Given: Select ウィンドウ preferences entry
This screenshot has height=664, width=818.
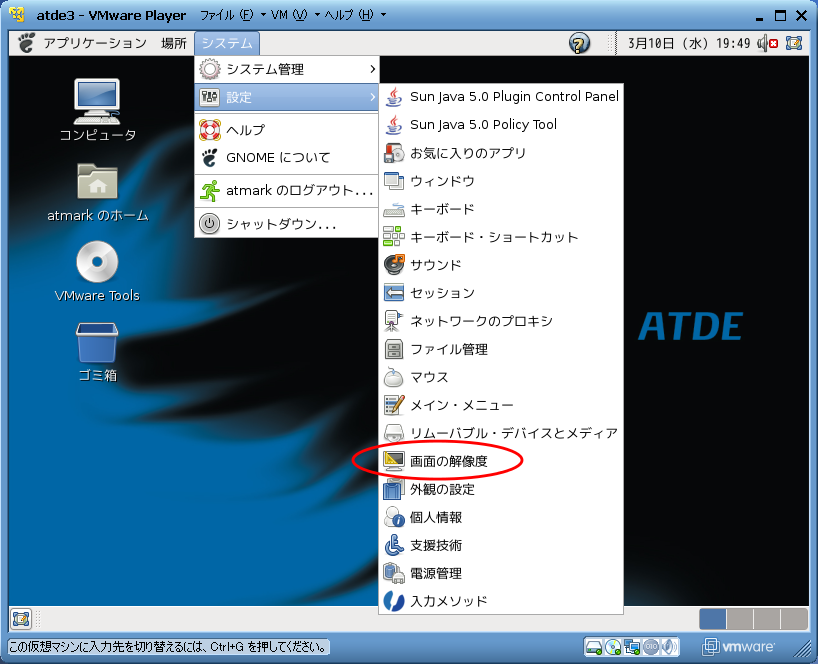Looking at the screenshot, I should 501,182.
